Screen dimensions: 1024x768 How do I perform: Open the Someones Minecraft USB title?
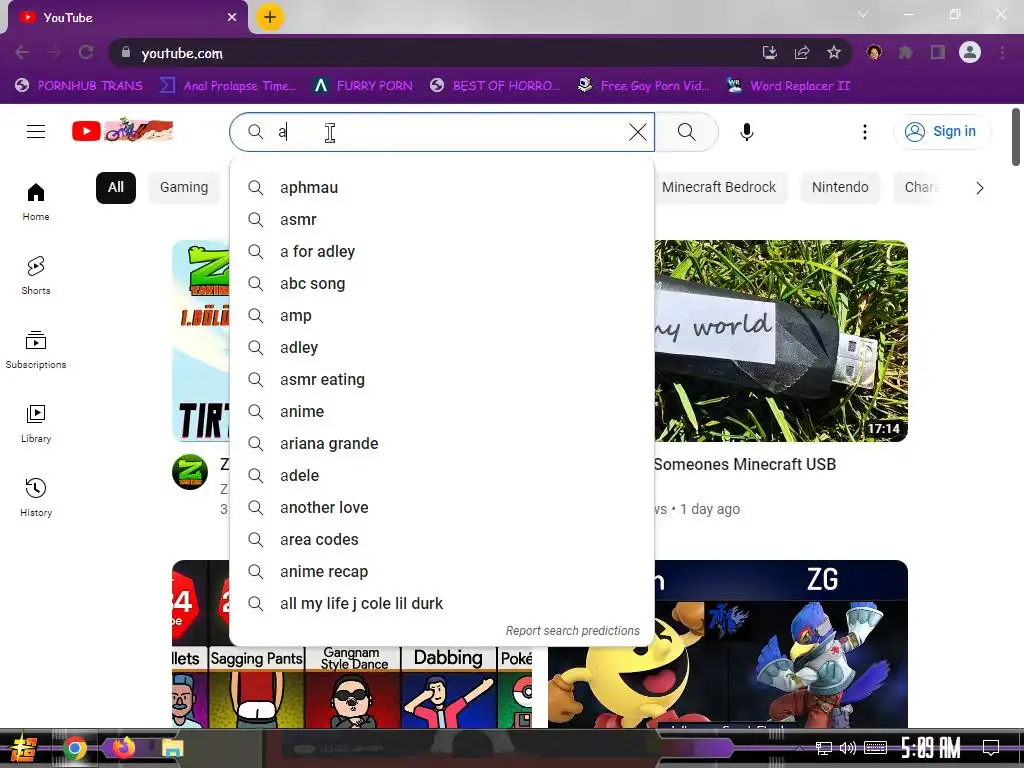pos(744,464)
